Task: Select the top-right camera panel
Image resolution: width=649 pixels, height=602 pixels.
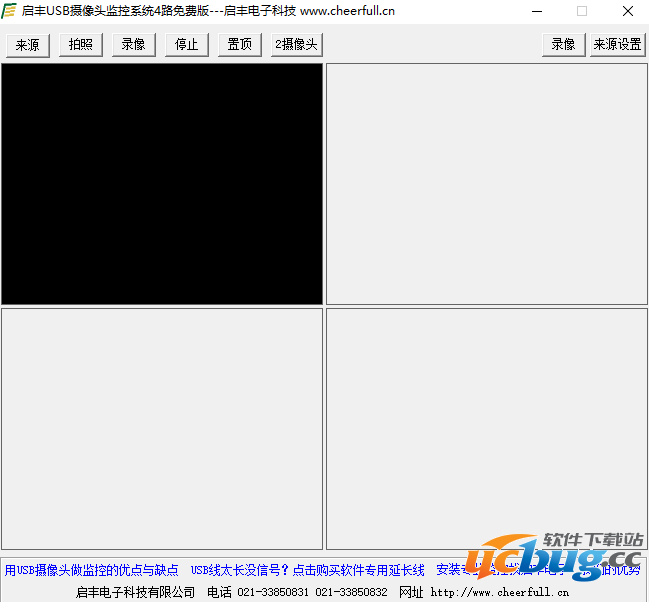Action: pyautogui.click(x=486, y=184)
